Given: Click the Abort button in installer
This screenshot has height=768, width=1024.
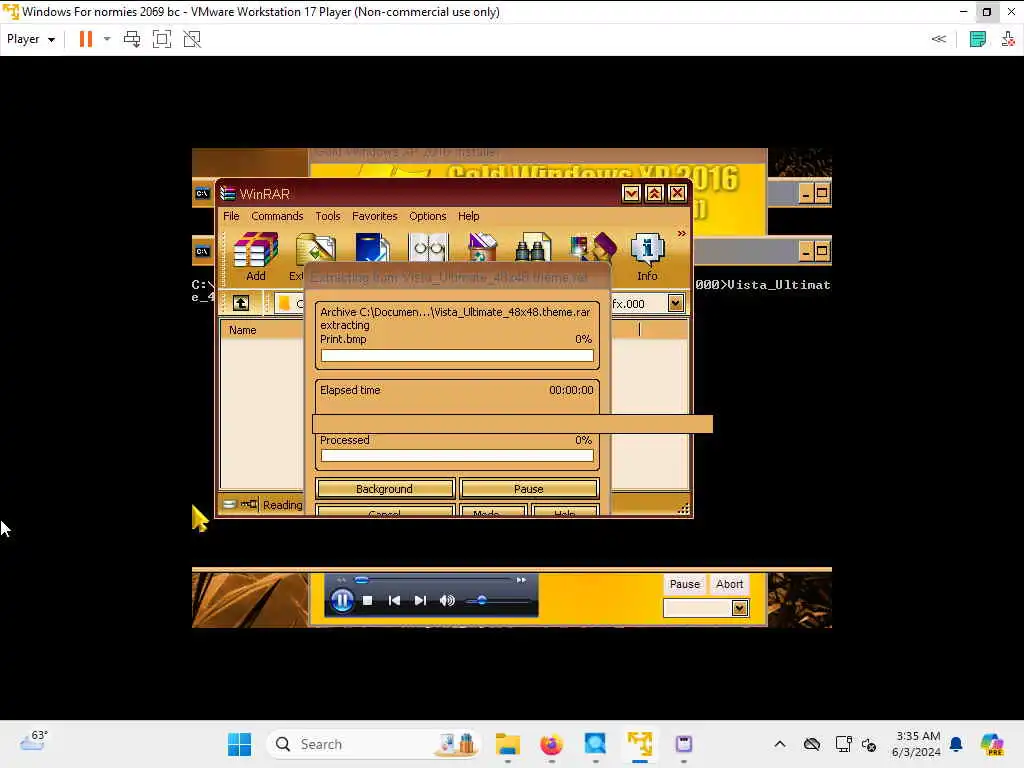Looking at the screenshot, I should [x=729, y=584].
